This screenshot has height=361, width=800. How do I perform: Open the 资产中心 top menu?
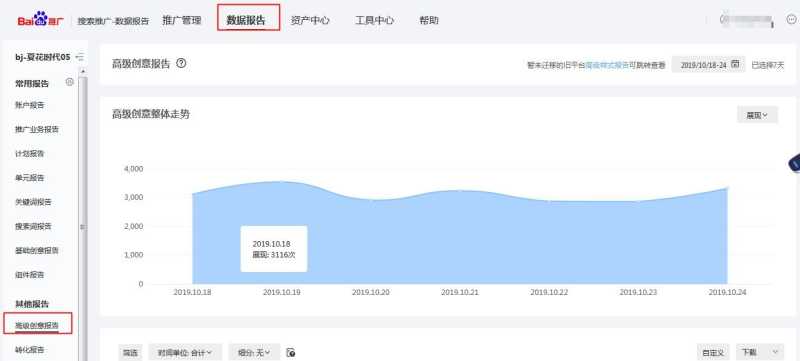click(x=310, y=20)
